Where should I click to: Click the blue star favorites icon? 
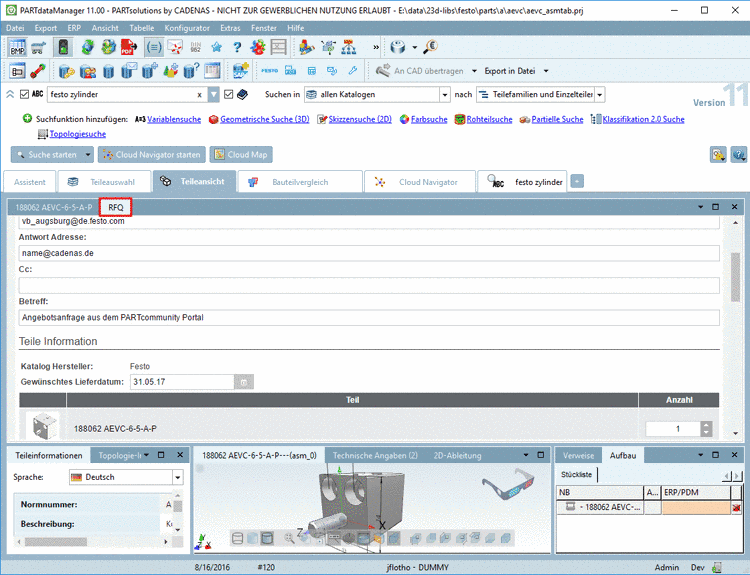point(216,47)
